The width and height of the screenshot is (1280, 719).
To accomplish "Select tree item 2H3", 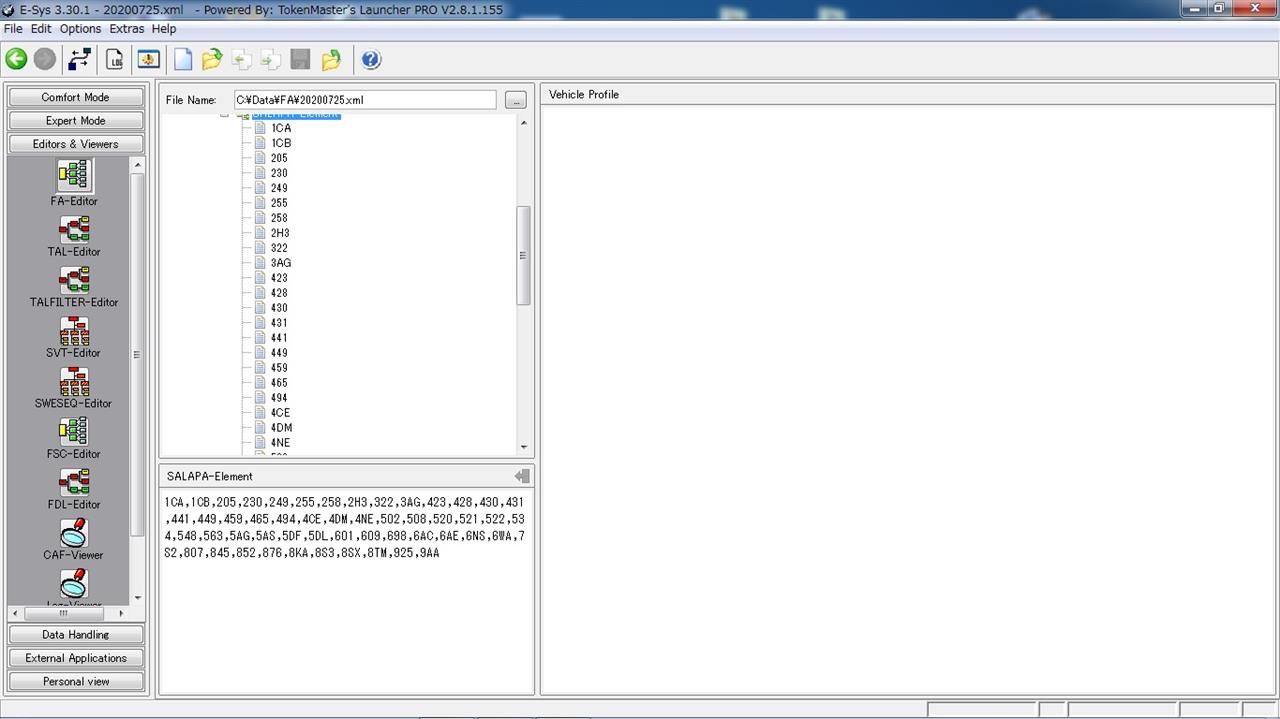I will 280,233.
